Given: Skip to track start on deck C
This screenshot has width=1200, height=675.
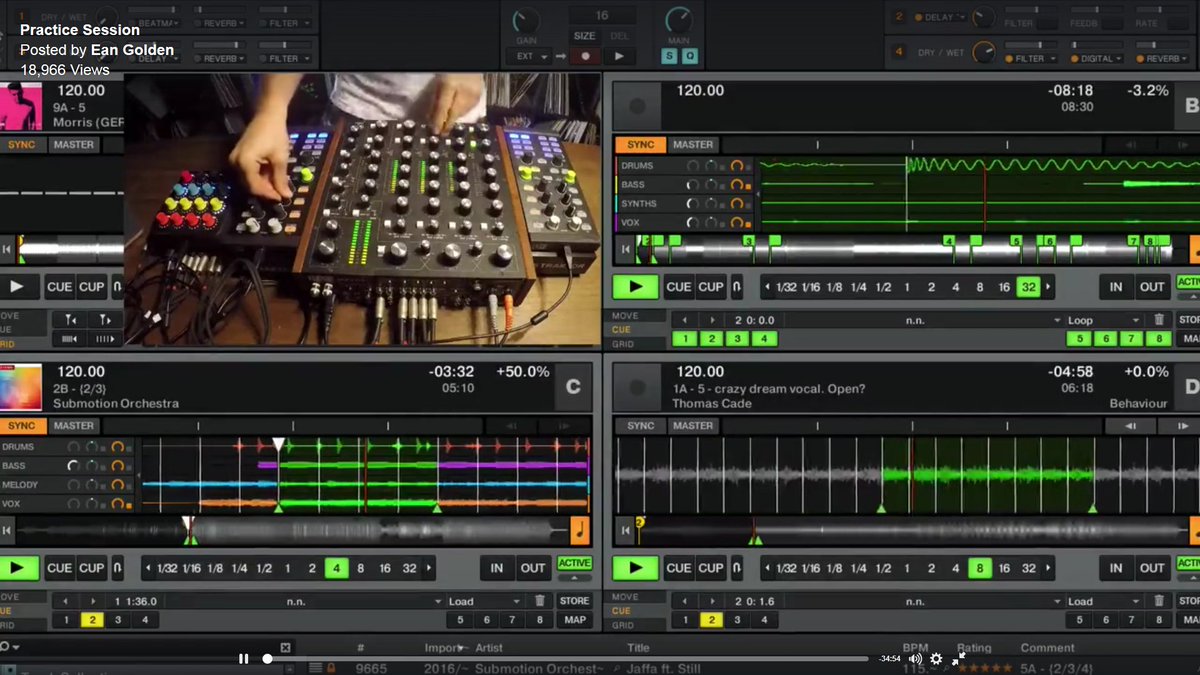Looking at the screenshot, I should (x=7, y=530).
